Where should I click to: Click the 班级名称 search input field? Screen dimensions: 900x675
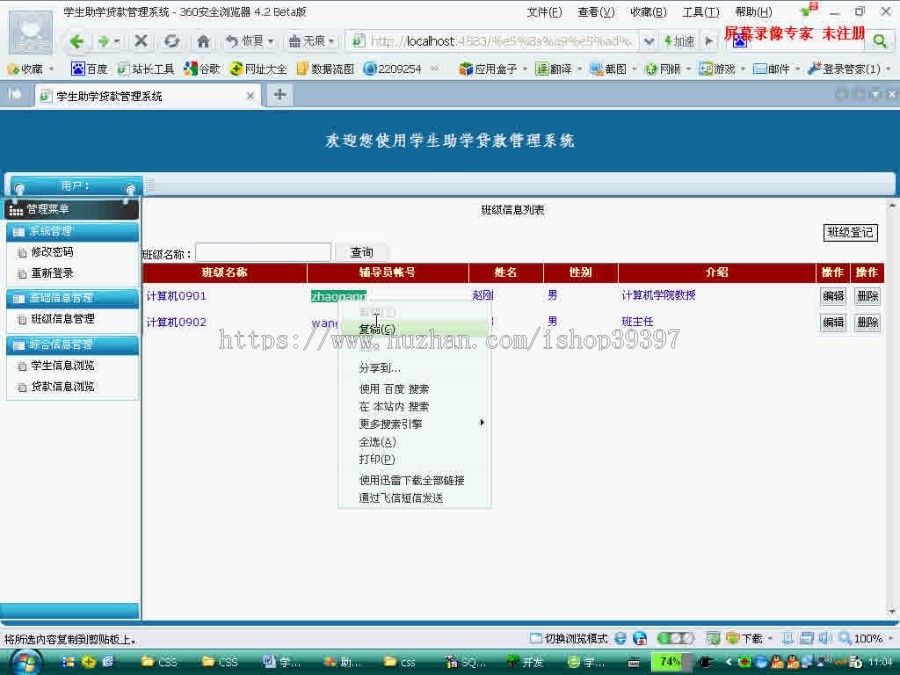[263, 253]
